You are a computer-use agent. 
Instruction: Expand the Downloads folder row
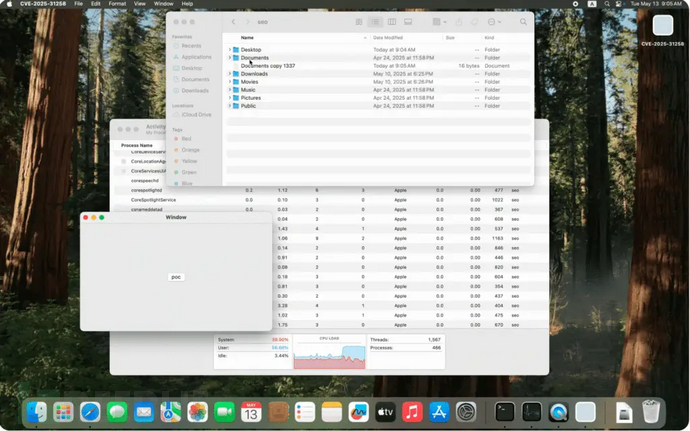tap(230, 74)
